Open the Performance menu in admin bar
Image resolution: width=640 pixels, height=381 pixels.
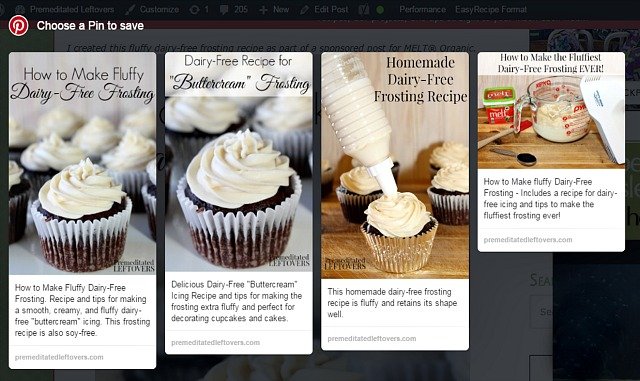pyautogui.click(x=422, y=9)
